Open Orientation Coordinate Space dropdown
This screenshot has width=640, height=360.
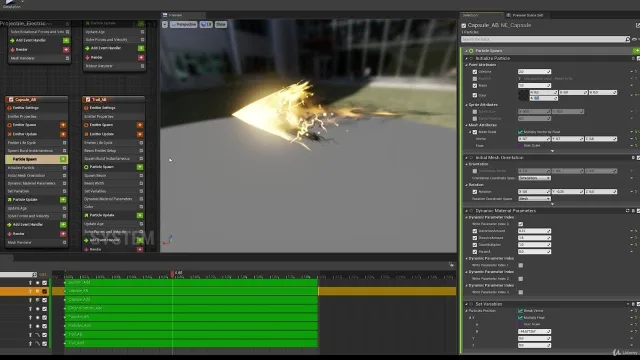point(534,178)
